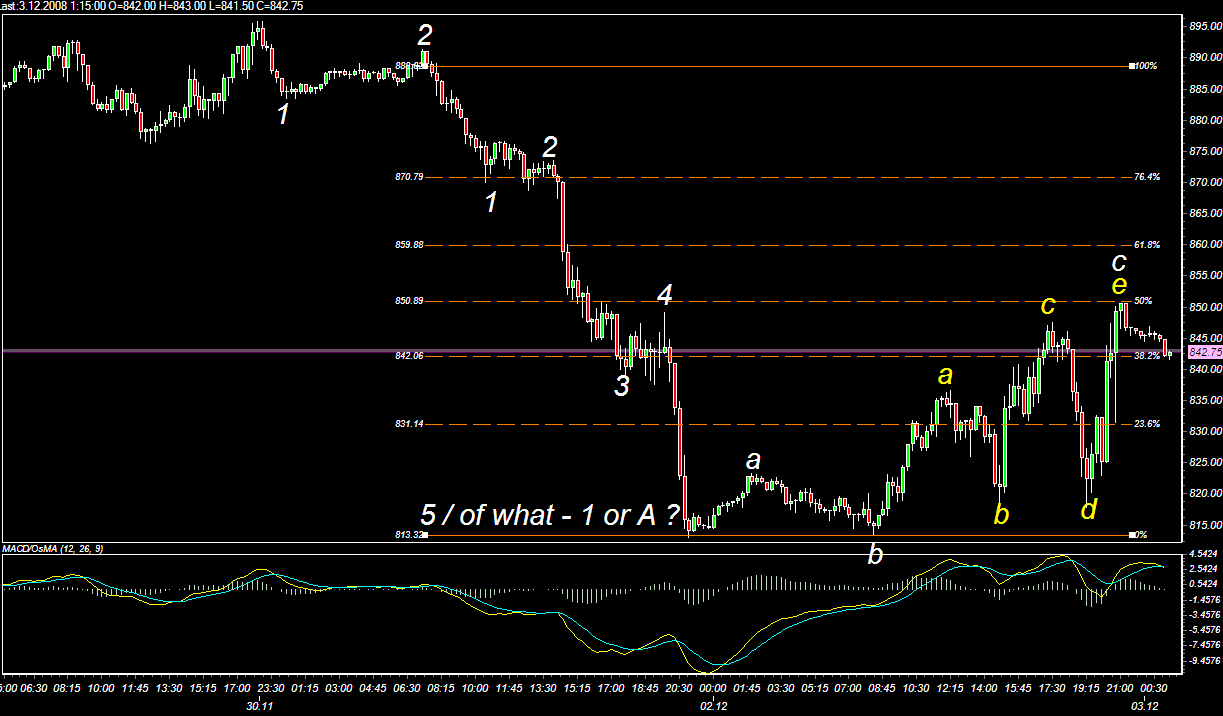Click the 00:00 time axis label
The height and width of the screenshot is (716, 1223).
click(712, 689)
